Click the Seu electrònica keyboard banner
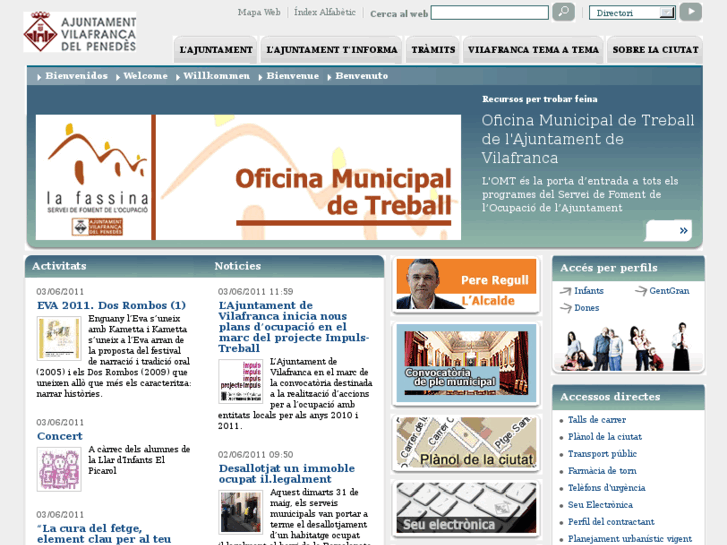Screen dimensions: 727x545 466,508
